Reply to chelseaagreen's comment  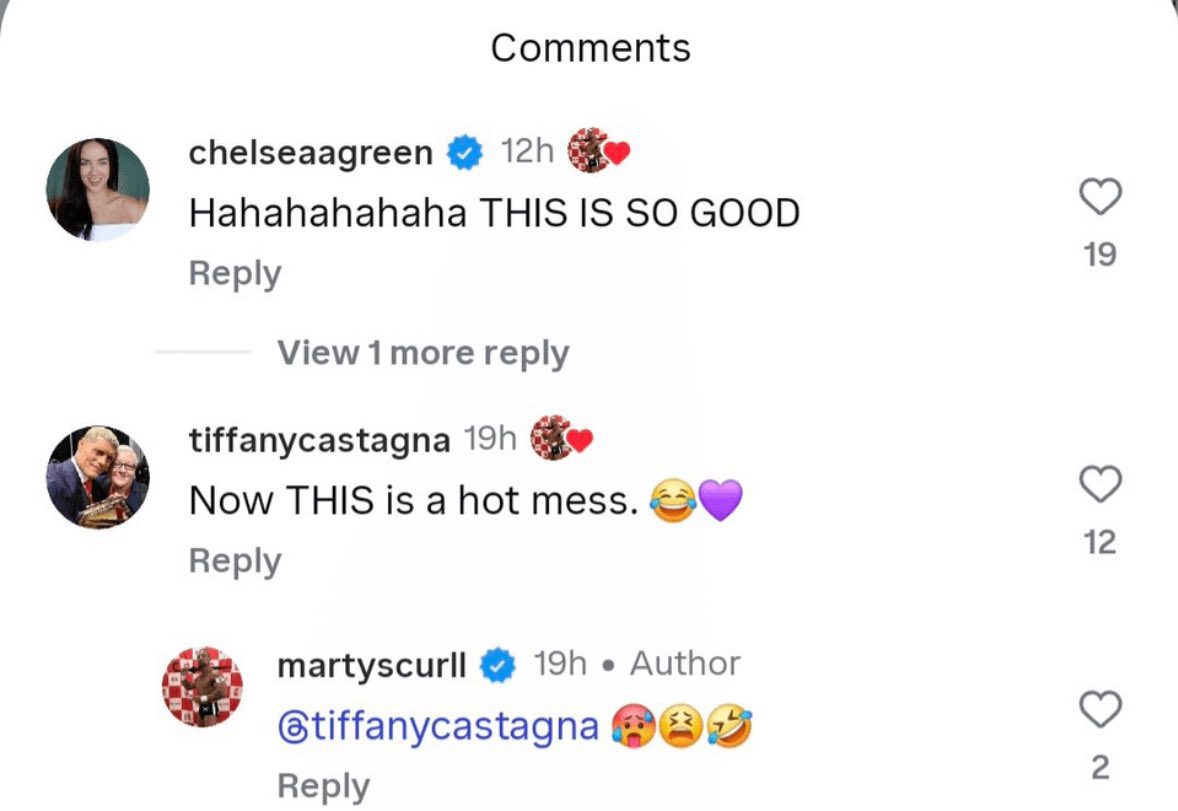[x=235, y=273]
